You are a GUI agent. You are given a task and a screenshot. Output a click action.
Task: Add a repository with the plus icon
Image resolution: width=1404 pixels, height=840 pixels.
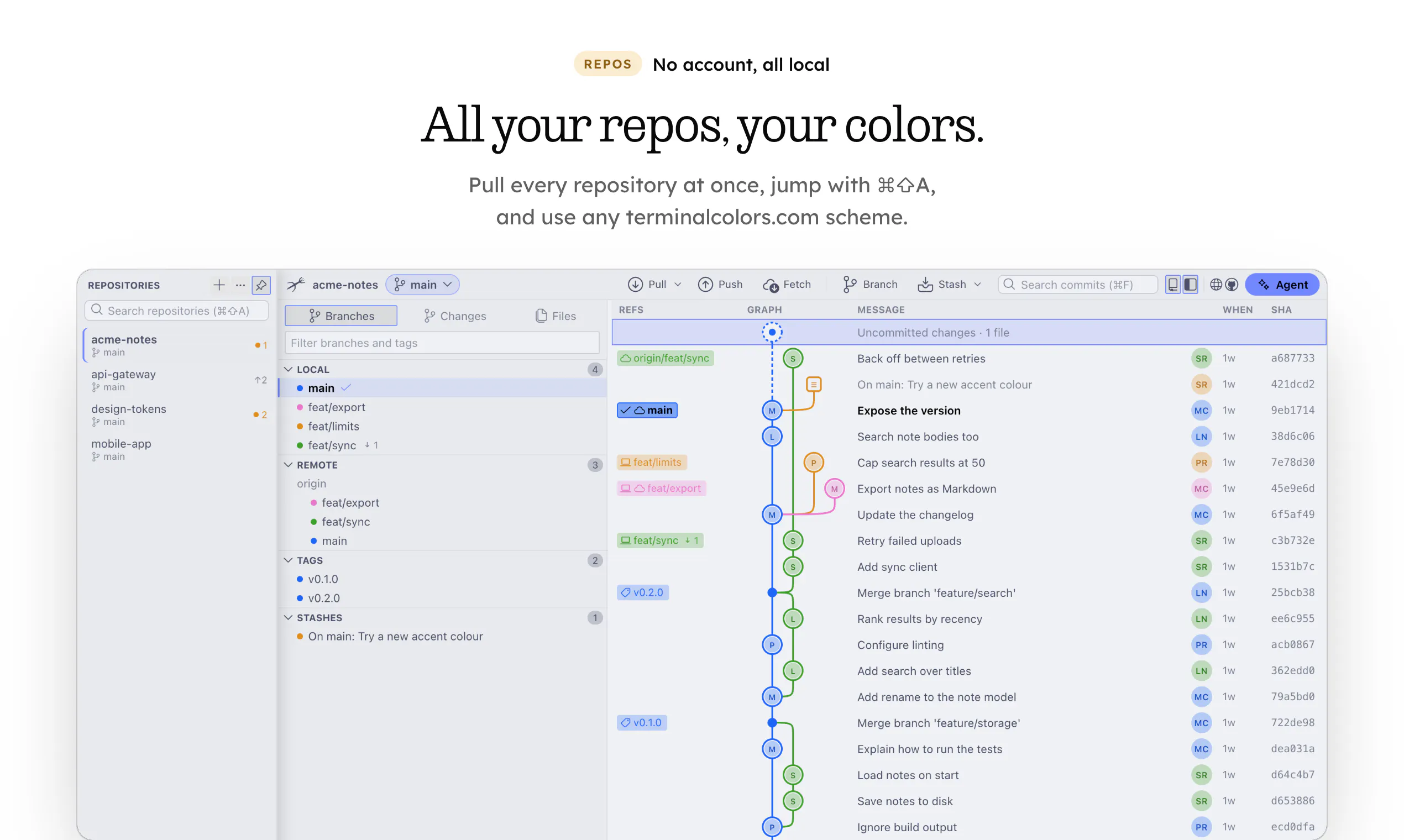218,285
